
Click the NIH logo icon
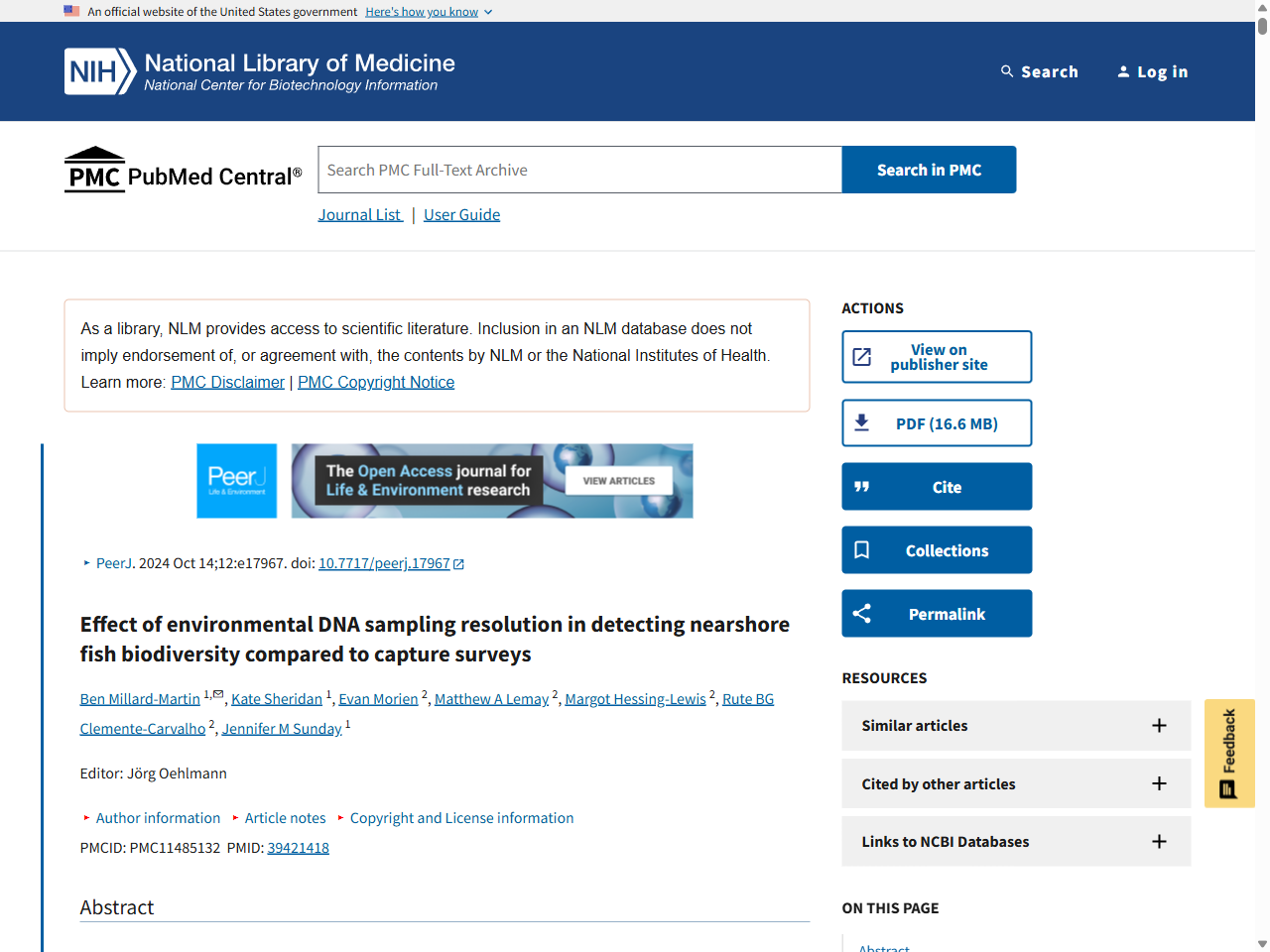pos(100,71)
